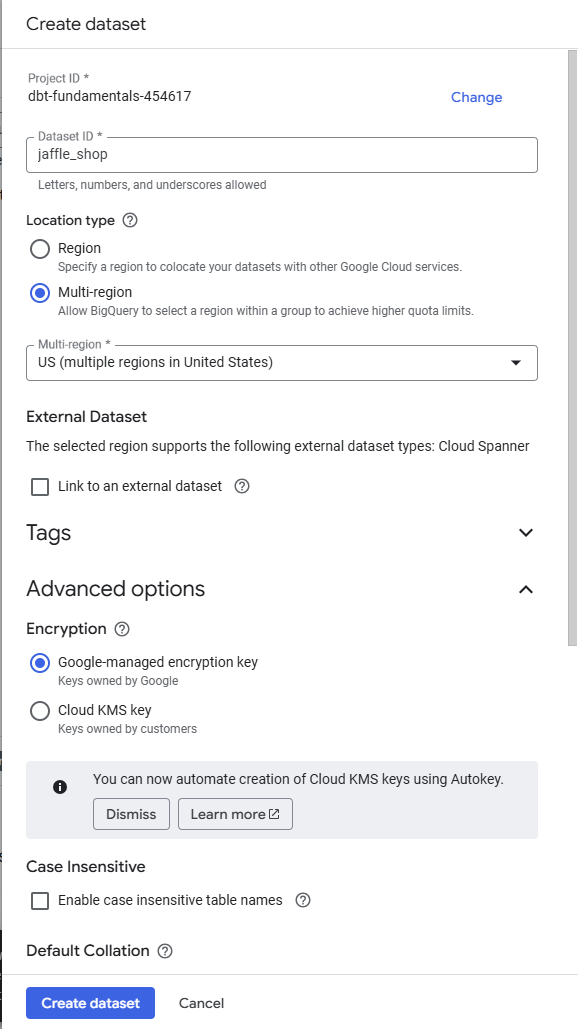The image size is (578, 1029).
Task: Open help icon beside Link to external dataset
Action: point(242,486)
